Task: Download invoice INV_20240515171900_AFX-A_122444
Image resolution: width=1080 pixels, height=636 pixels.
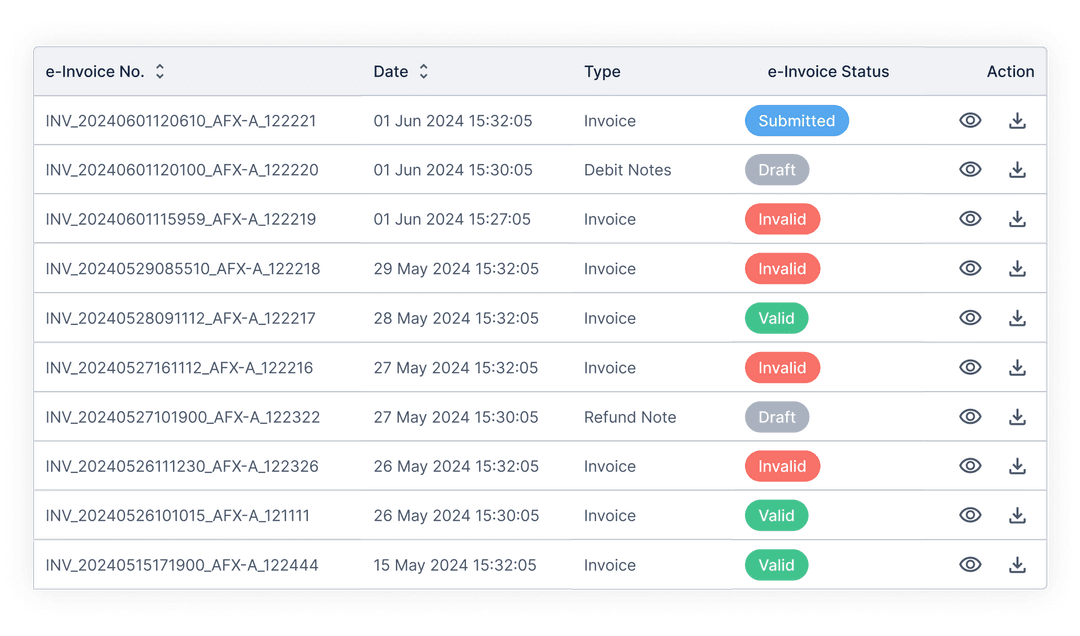Action: (1017, 565)
